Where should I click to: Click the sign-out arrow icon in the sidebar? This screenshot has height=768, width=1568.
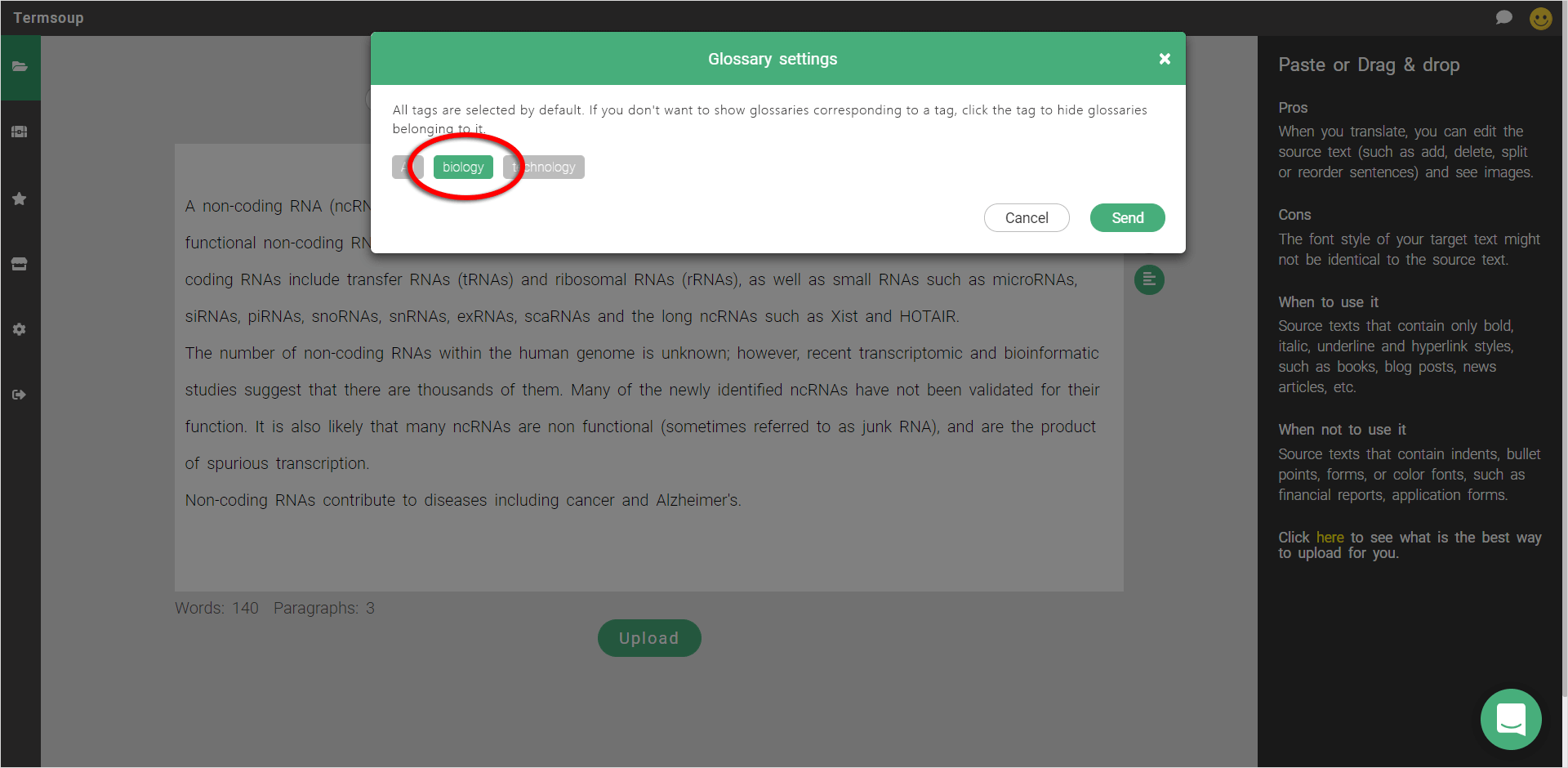click(x=20, y=395)
